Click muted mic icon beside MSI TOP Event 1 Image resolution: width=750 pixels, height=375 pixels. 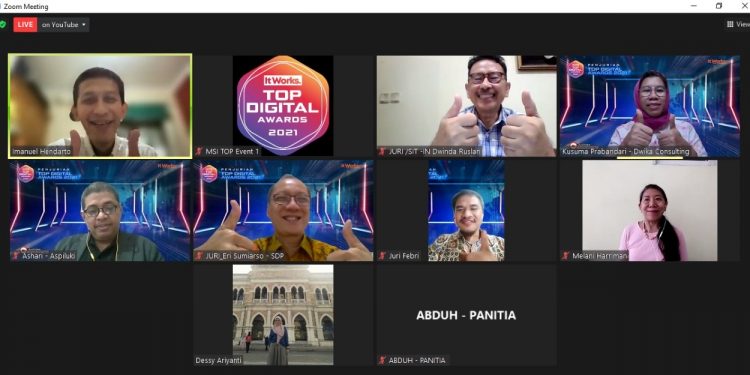(199, 151)
